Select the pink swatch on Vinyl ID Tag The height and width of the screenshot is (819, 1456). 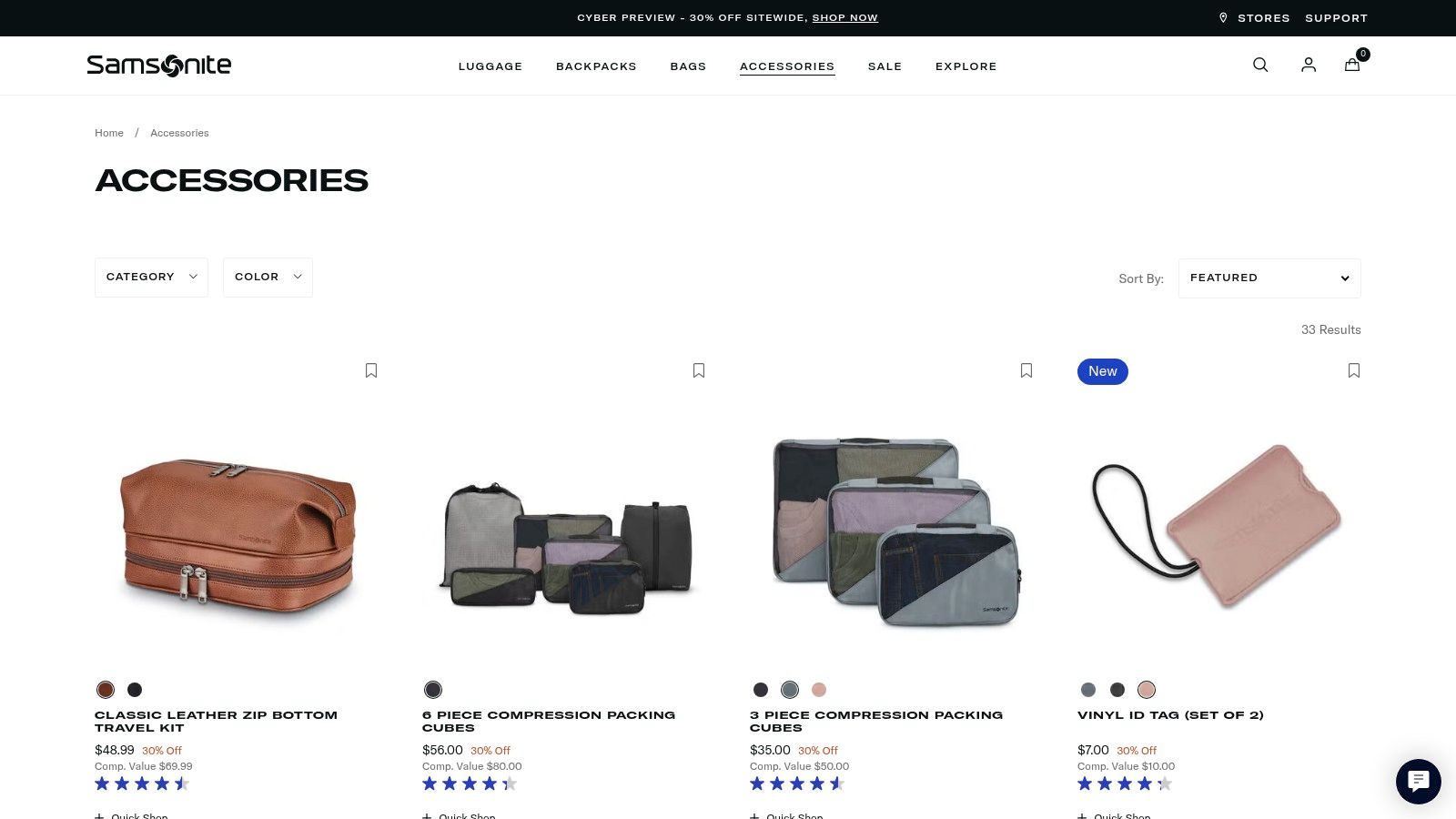pyautogui.click(x=1147, y=690)
